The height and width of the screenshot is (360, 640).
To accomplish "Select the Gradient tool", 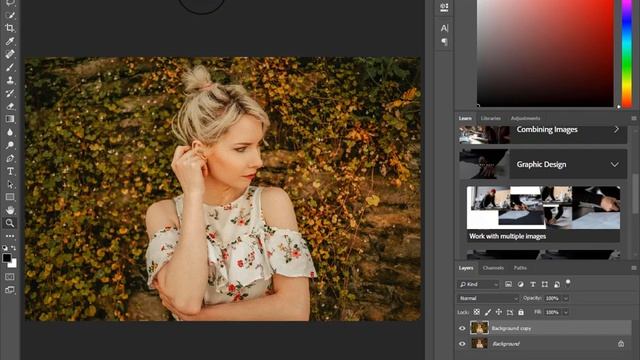I will (x=10, y=119).
